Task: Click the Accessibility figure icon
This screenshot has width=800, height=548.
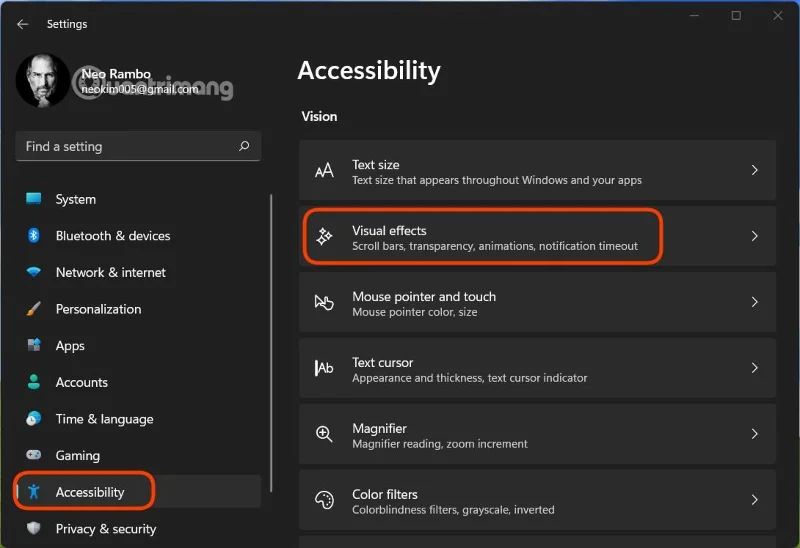Action: coord(34,491)
